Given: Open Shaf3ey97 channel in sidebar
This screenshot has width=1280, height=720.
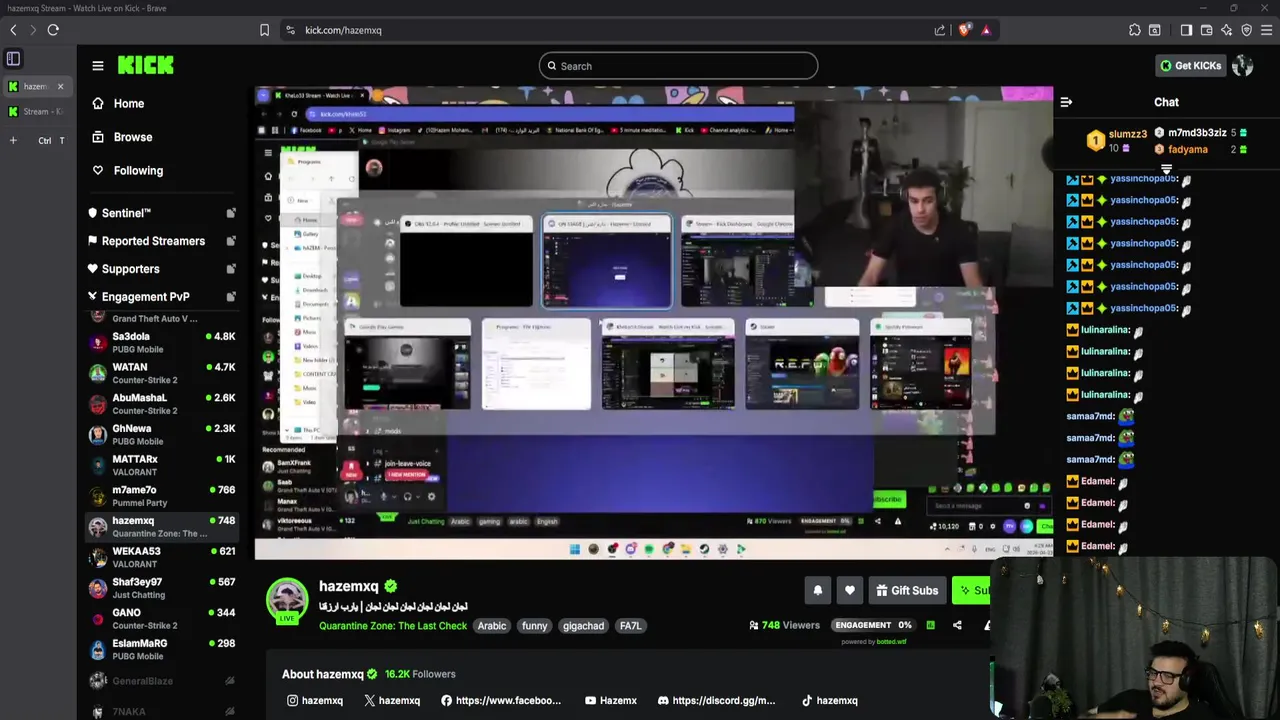Looking at the screenshot, I should click(162, 588).
